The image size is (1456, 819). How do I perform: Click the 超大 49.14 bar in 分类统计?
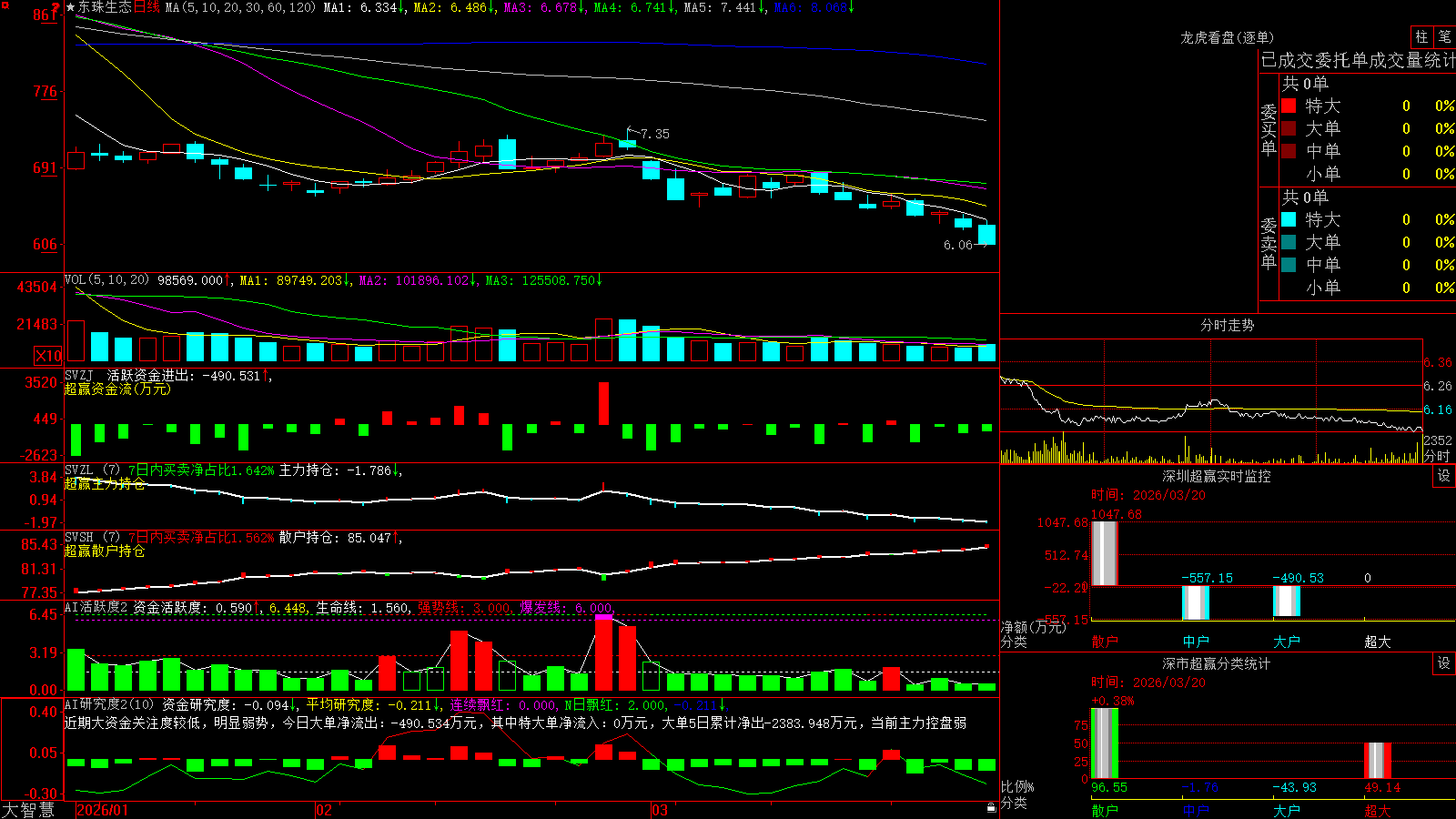coord(1378,760)
